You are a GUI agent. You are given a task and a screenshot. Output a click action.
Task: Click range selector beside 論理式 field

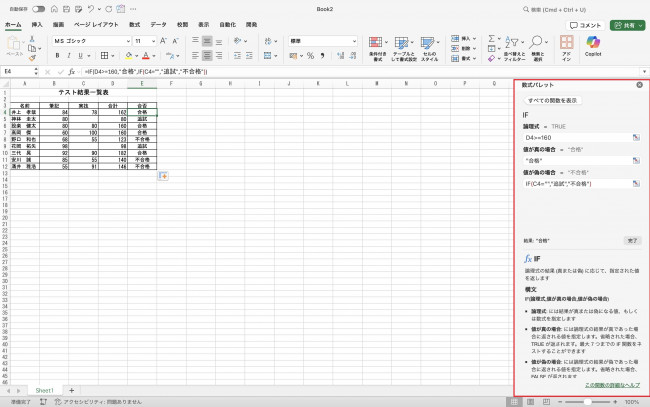coord(634,137)
